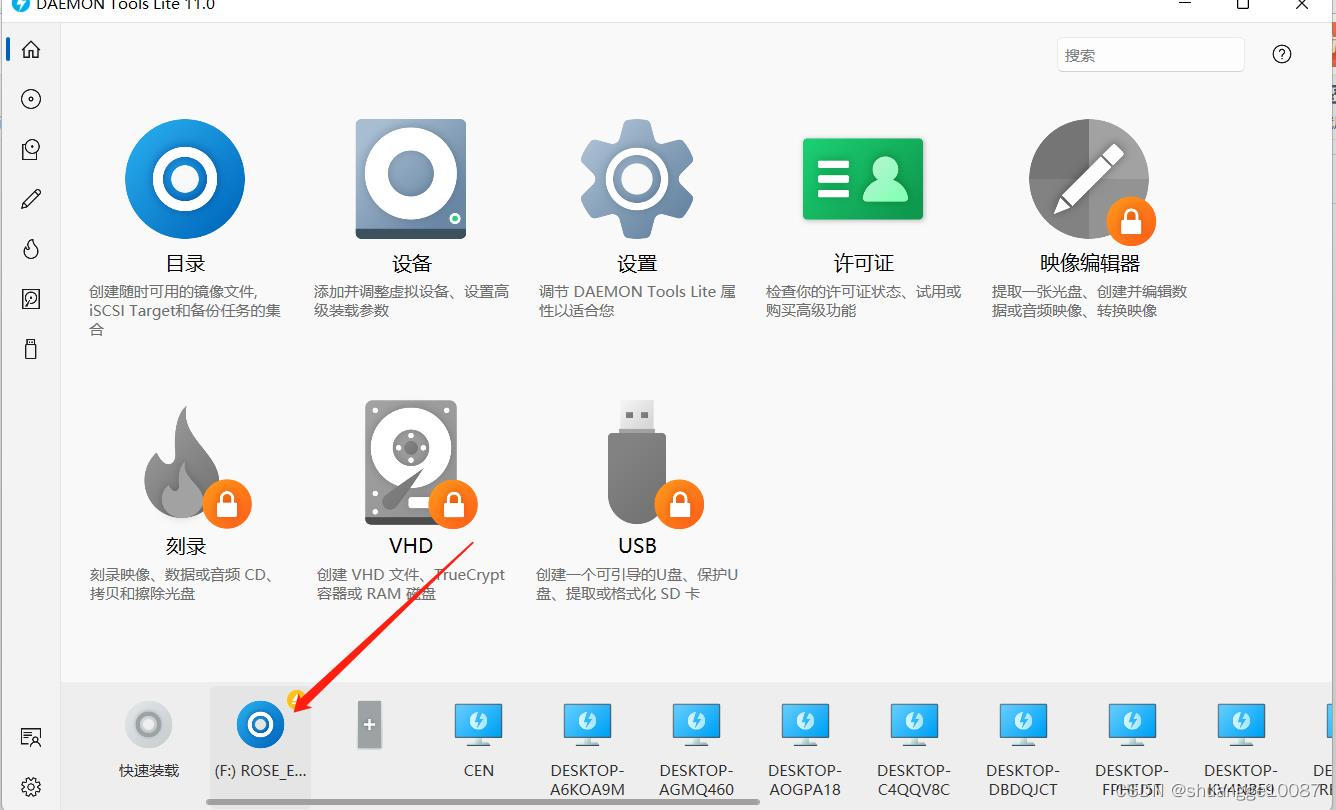1336x810 pixels.
Task: Open the disc Images sidebar icon
Action: [x=31, y=99]
